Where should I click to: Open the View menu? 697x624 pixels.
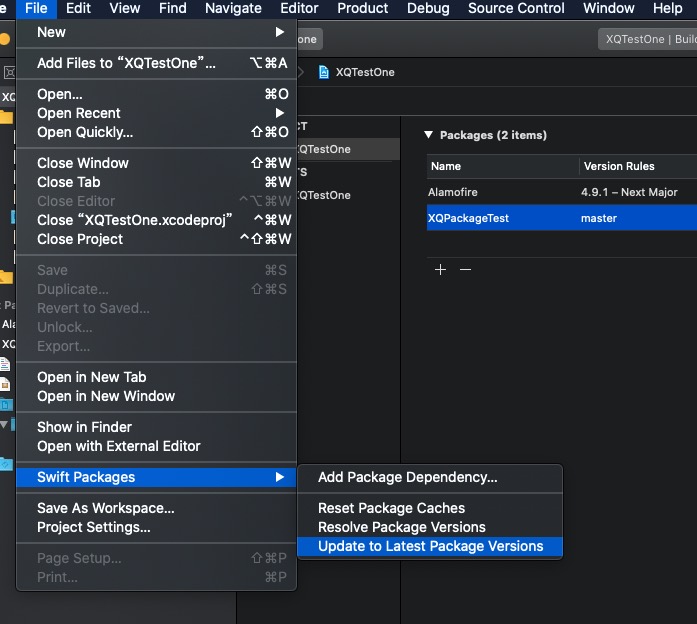(x=125, y=8)
